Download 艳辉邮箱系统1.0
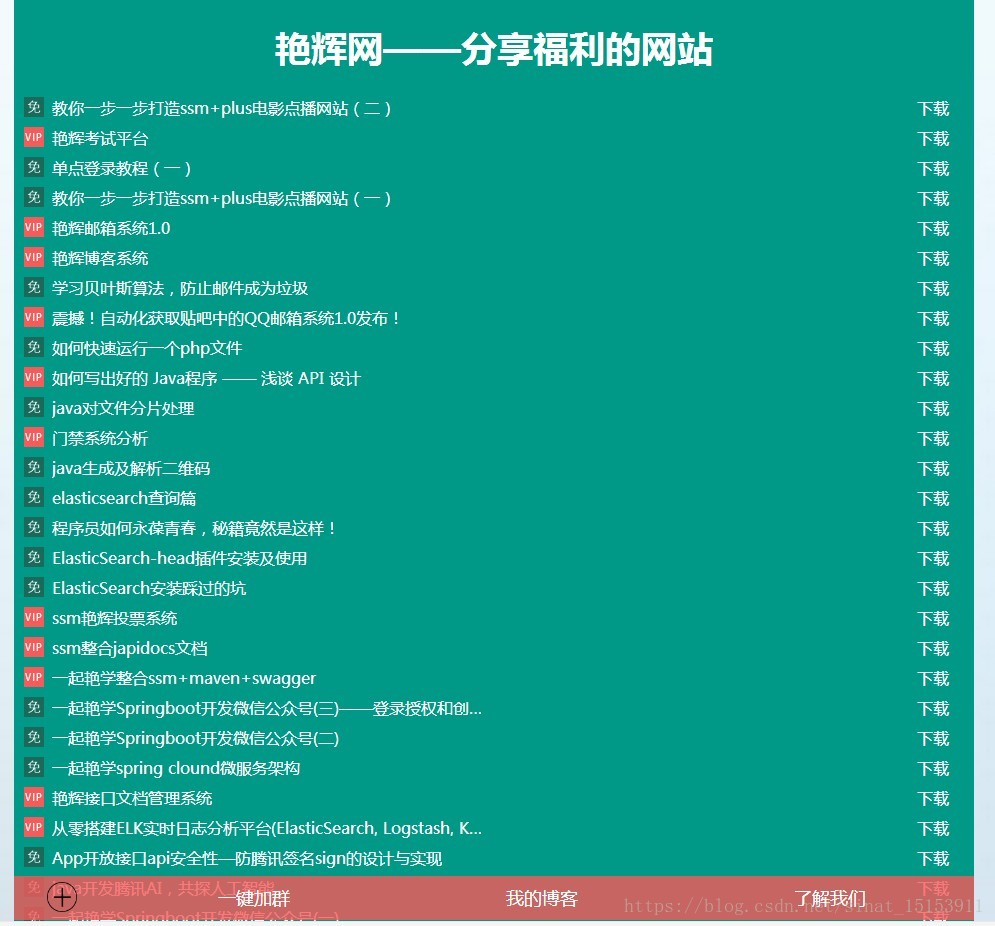The height and width of the screenshot is (926, 995). coord(933,228)
